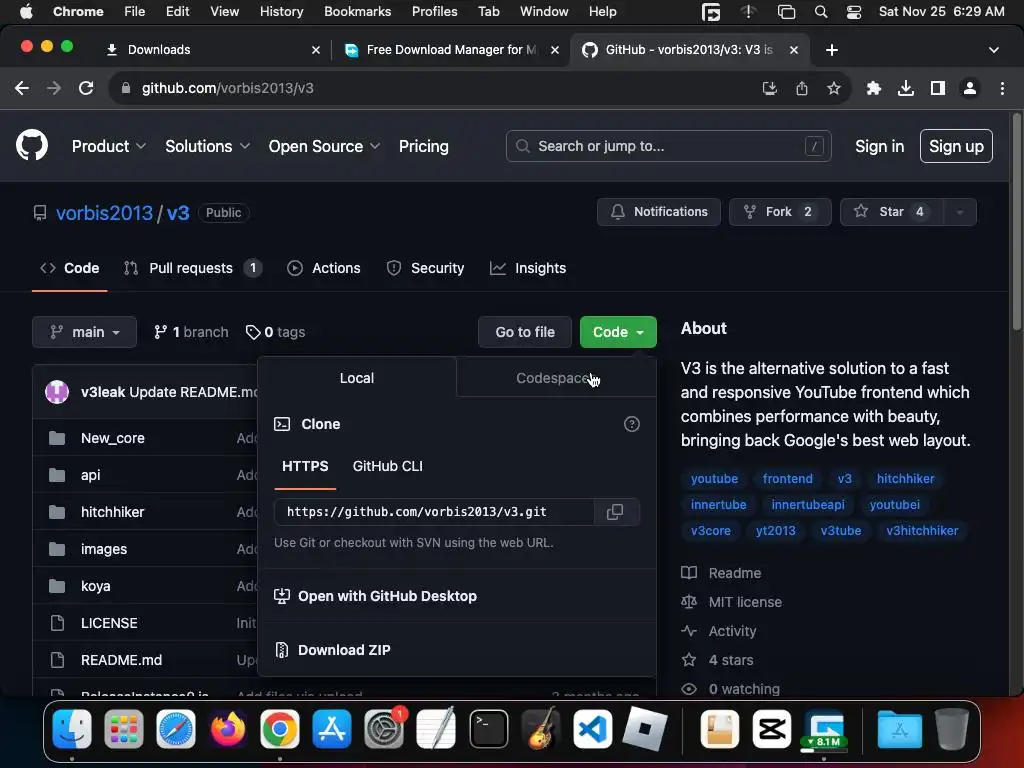Select the GitHub CLI clone option
This screenshot has width=1024, height=768.
(387, 466)
